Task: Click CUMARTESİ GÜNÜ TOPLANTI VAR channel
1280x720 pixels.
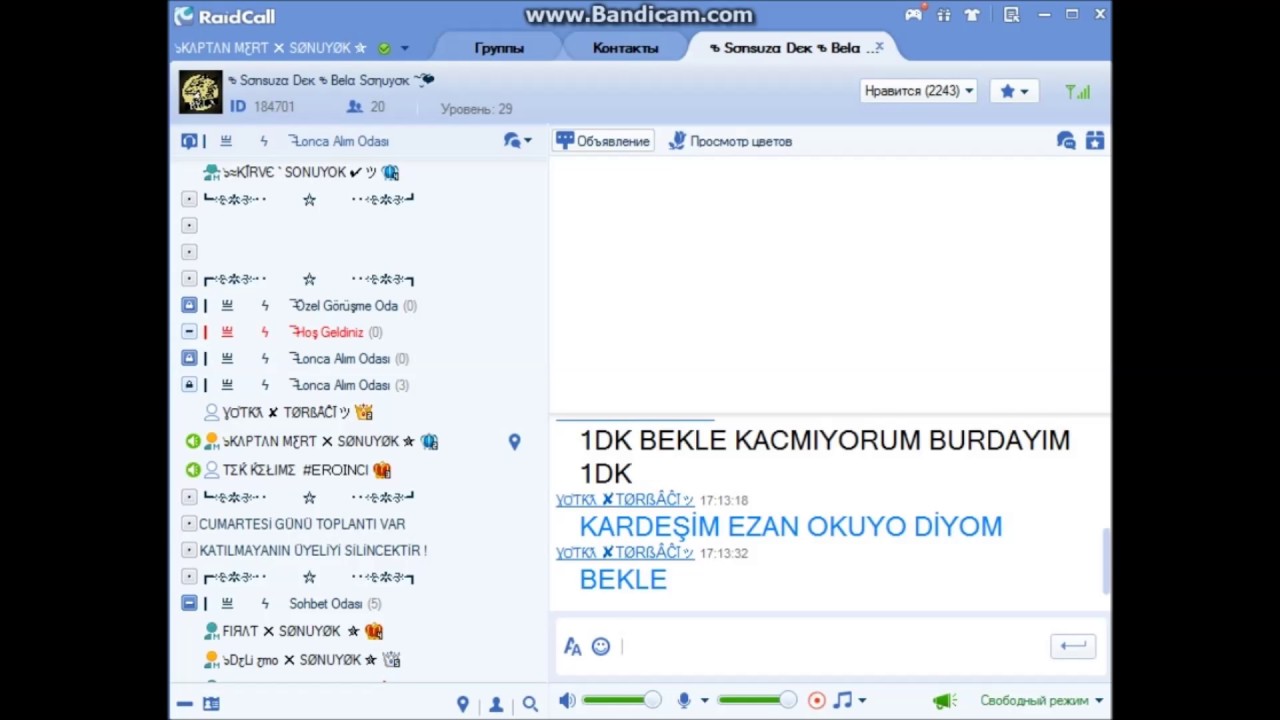Action: [302, 524]
